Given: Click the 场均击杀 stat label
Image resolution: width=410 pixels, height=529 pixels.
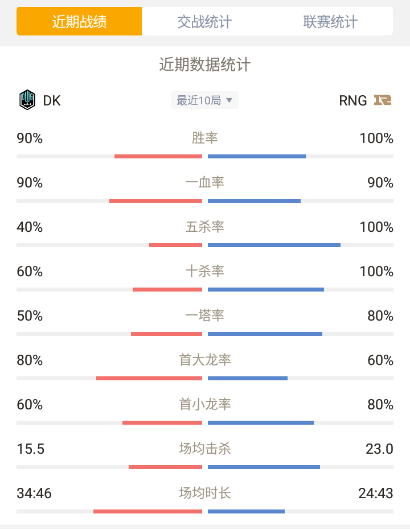Looking at the screenshot, I should point(205,449).
